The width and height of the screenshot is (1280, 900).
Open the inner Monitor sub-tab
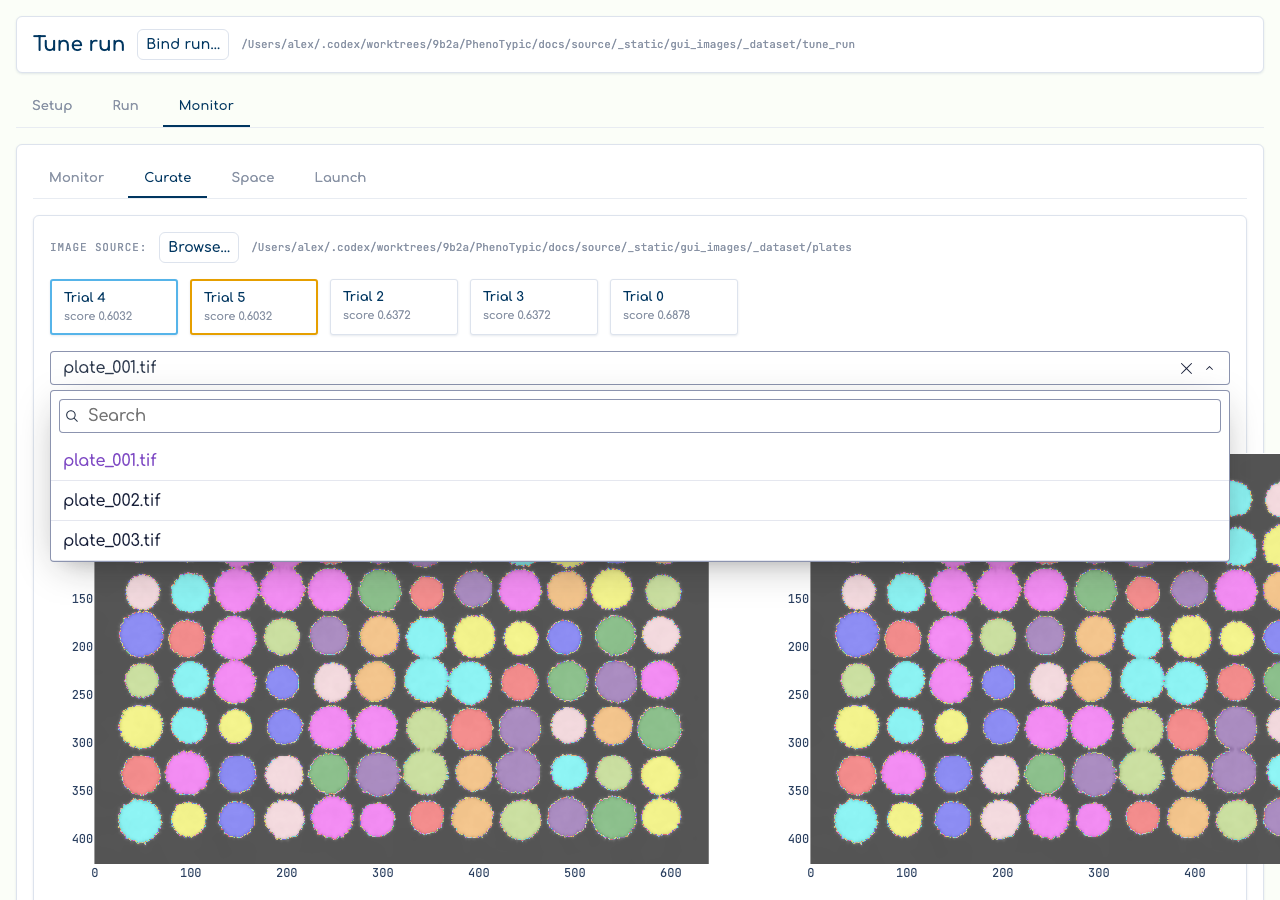coord(76,177)
